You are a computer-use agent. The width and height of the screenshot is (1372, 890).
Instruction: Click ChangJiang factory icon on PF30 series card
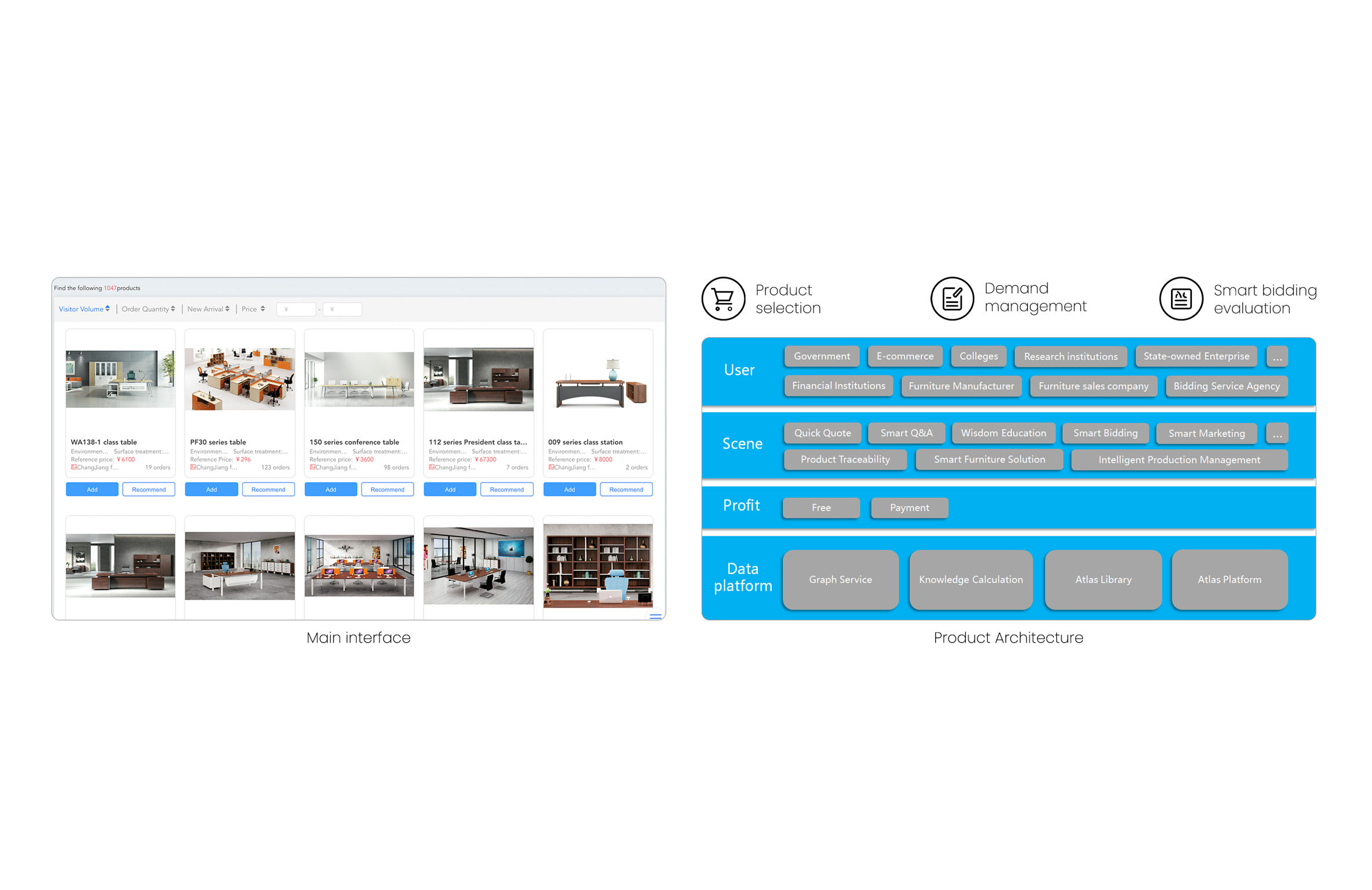coord(191,467)
